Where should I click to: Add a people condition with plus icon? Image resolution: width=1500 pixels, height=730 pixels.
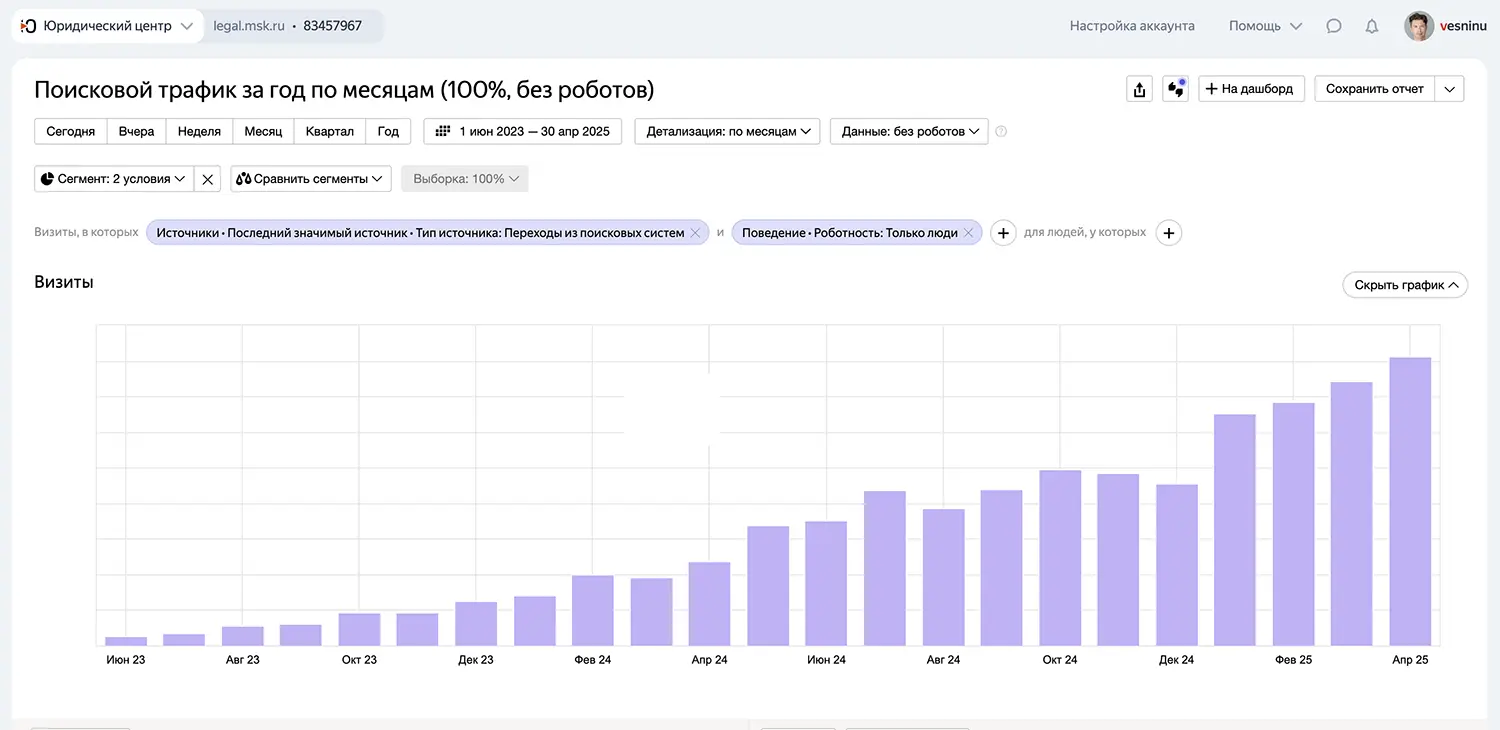pos(1168,233)
